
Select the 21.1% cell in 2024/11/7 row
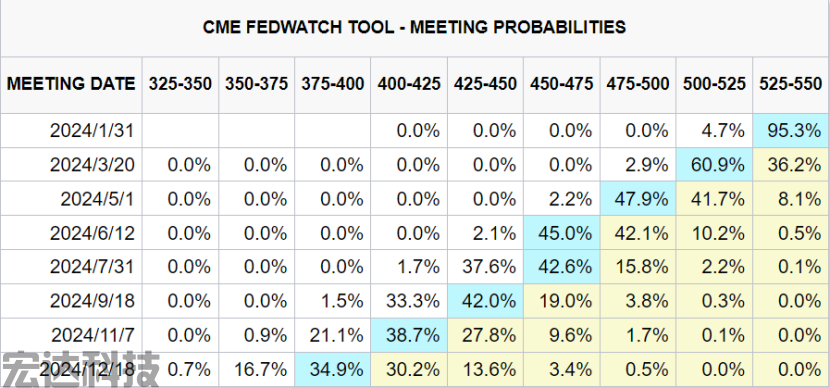(x=332, y=335)
